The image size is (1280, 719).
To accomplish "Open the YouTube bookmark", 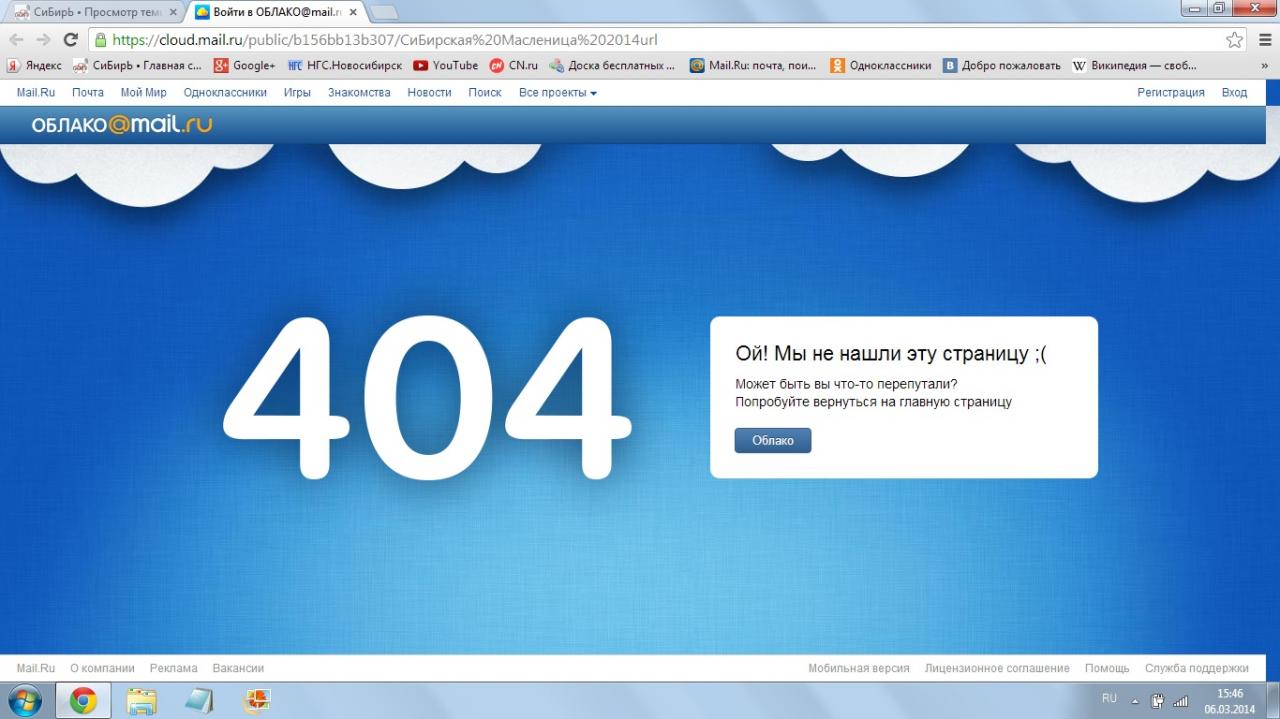I will (x=445, y=66).
